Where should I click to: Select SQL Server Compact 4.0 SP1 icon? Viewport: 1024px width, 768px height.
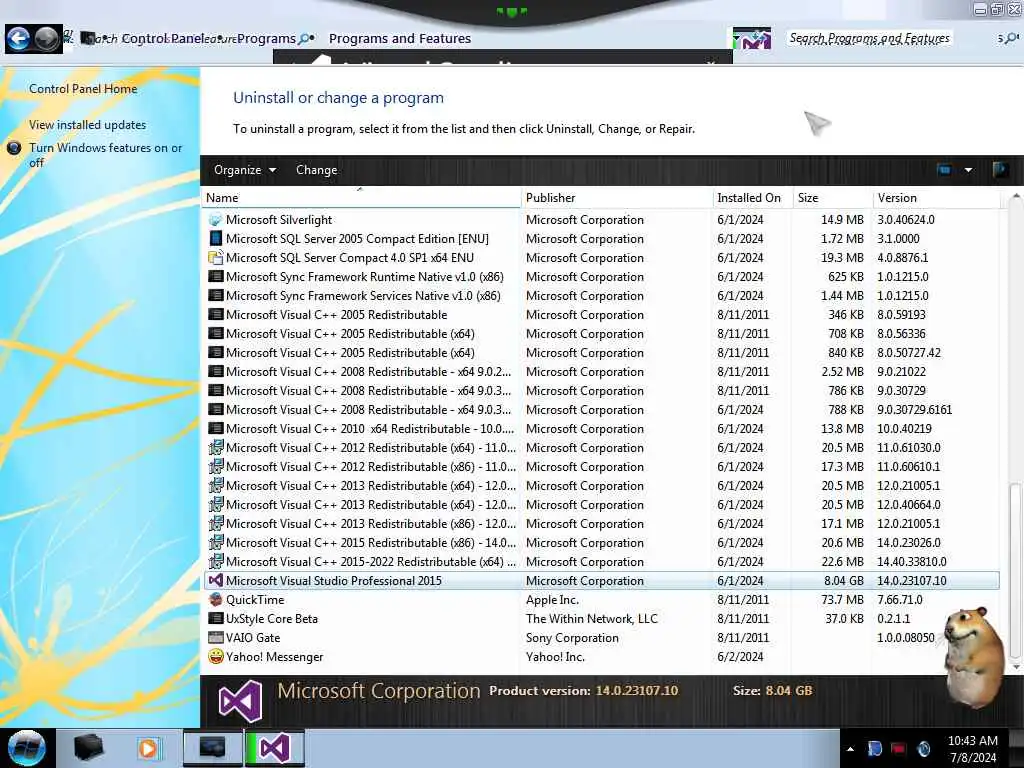(x=215, y=258)
